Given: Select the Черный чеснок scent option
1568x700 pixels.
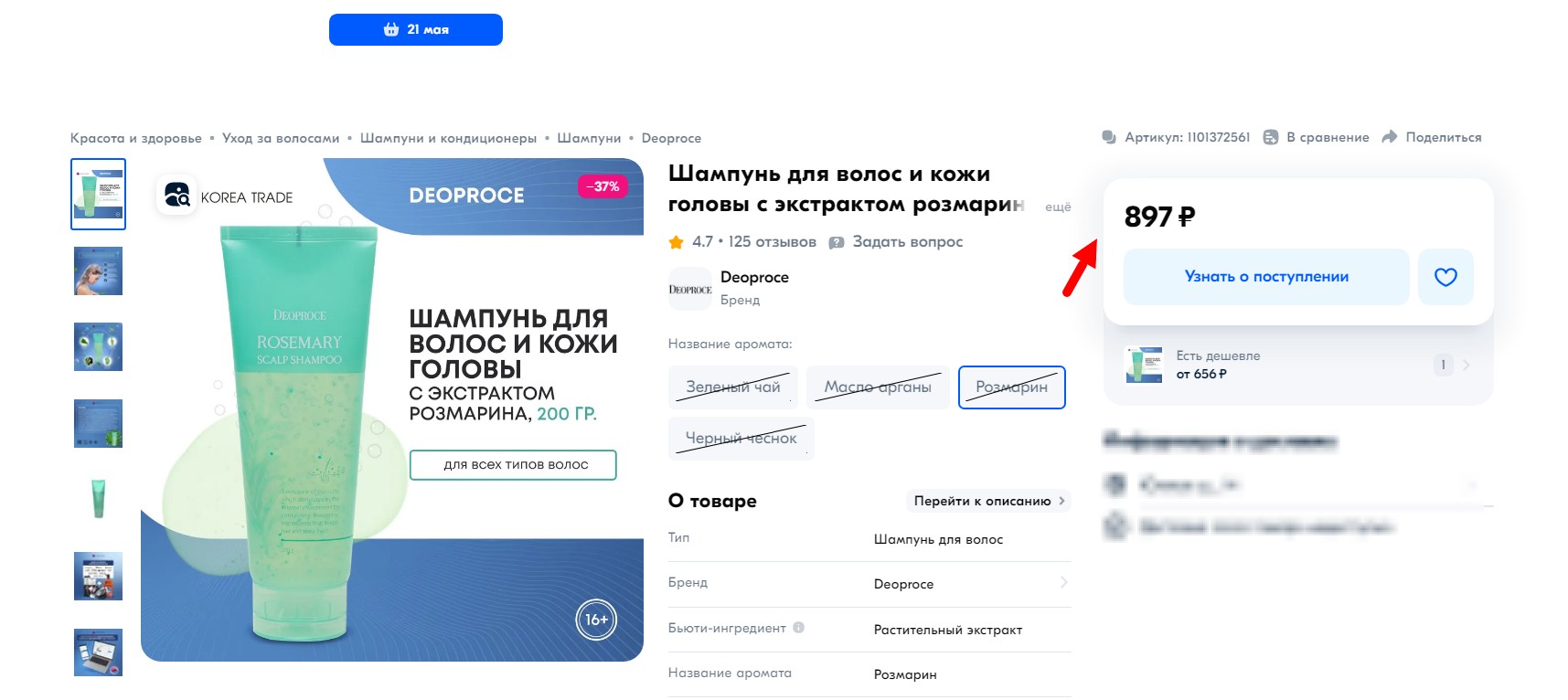Looking at the screenshot, I should coord(741,438).
